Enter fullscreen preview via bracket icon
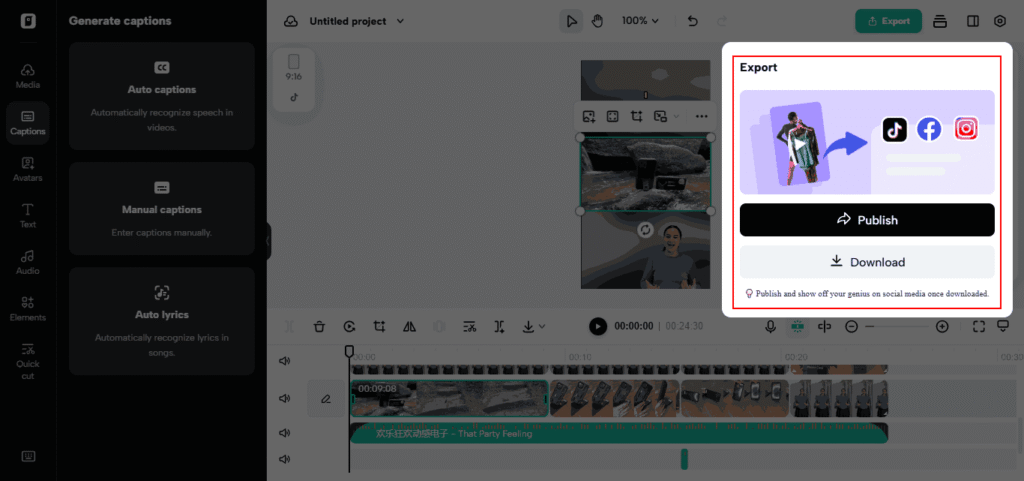 tap(978, 326)
